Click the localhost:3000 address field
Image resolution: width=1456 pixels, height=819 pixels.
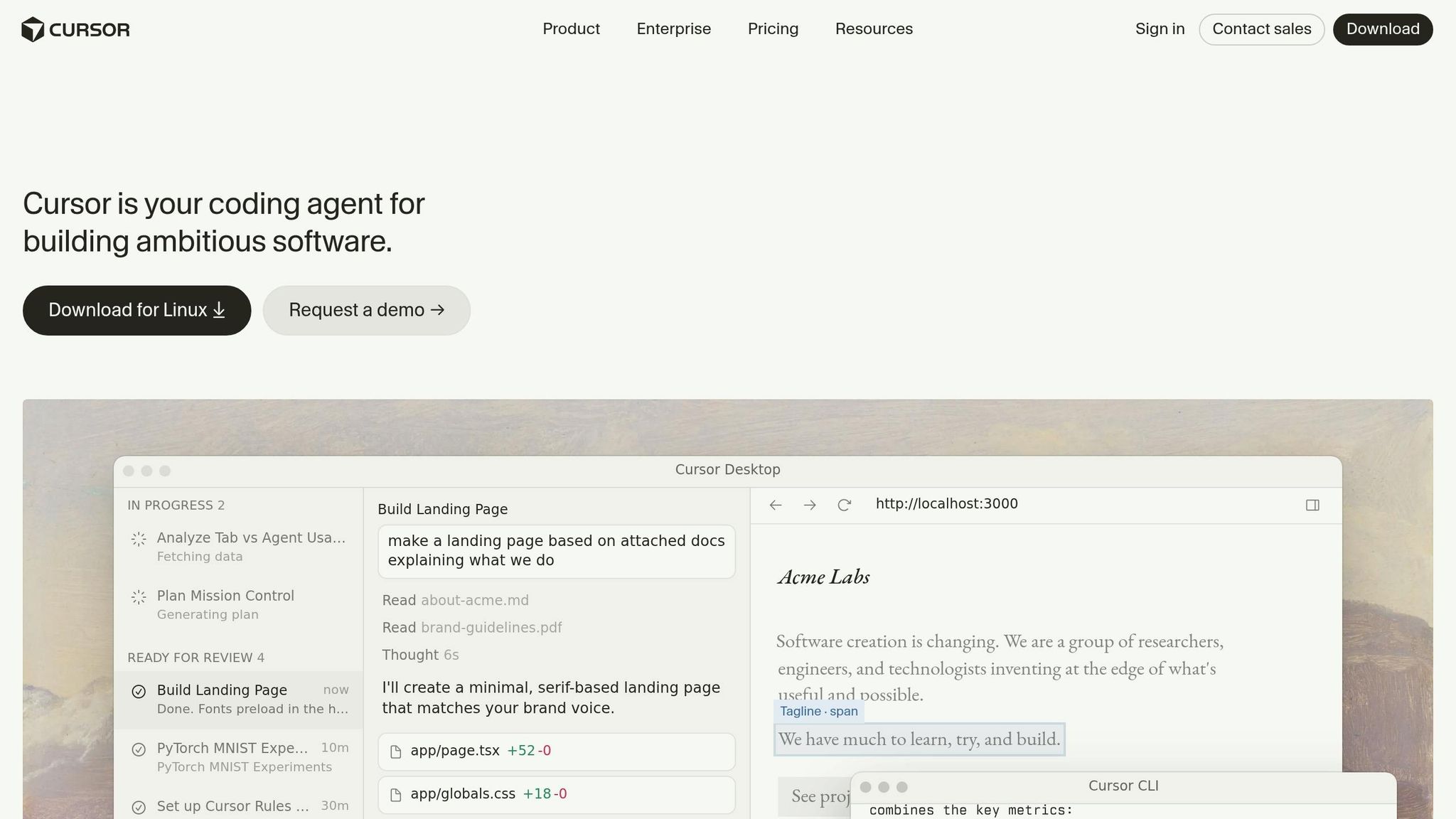(946, 504)
